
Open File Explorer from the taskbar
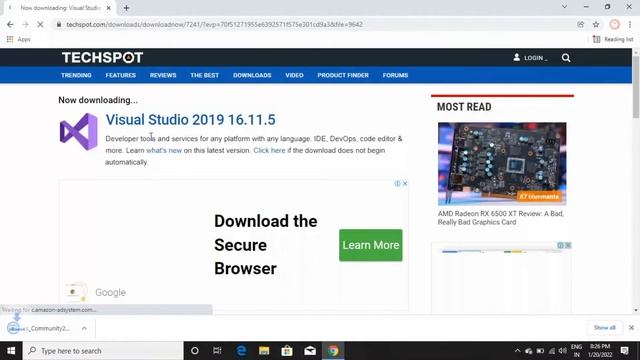(264, 351)
